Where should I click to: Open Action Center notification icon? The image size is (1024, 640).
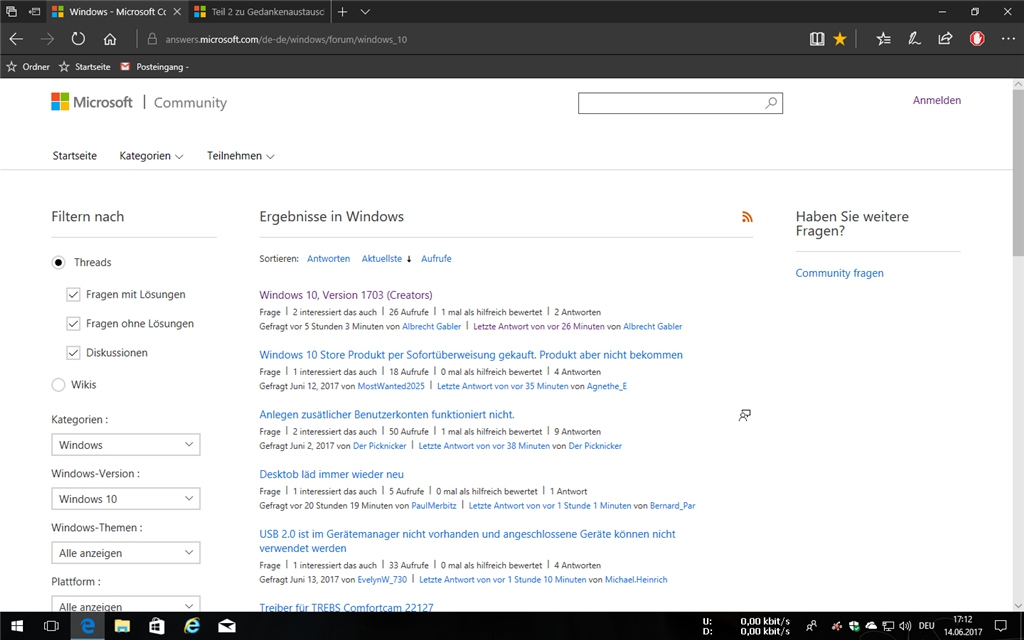click(1000, 626)
